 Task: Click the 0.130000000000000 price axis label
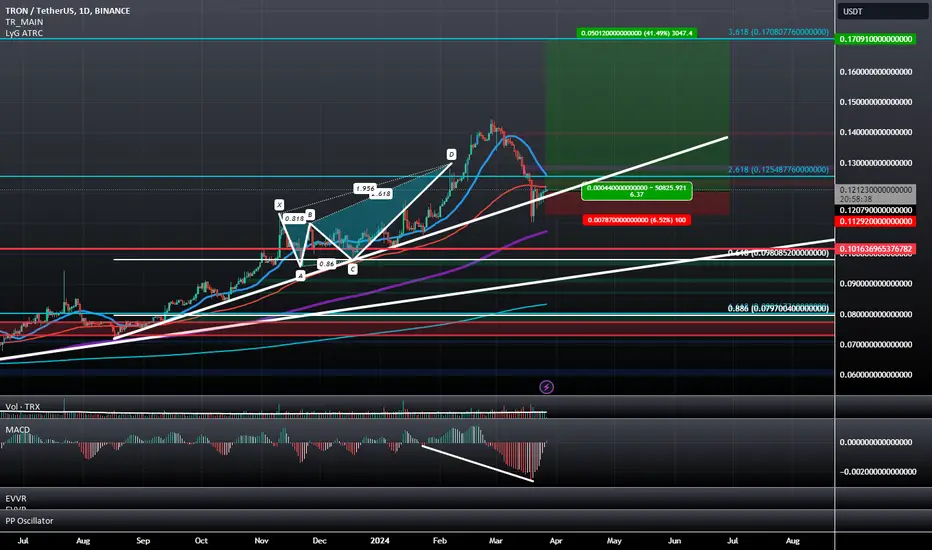[x=876, y=163]
